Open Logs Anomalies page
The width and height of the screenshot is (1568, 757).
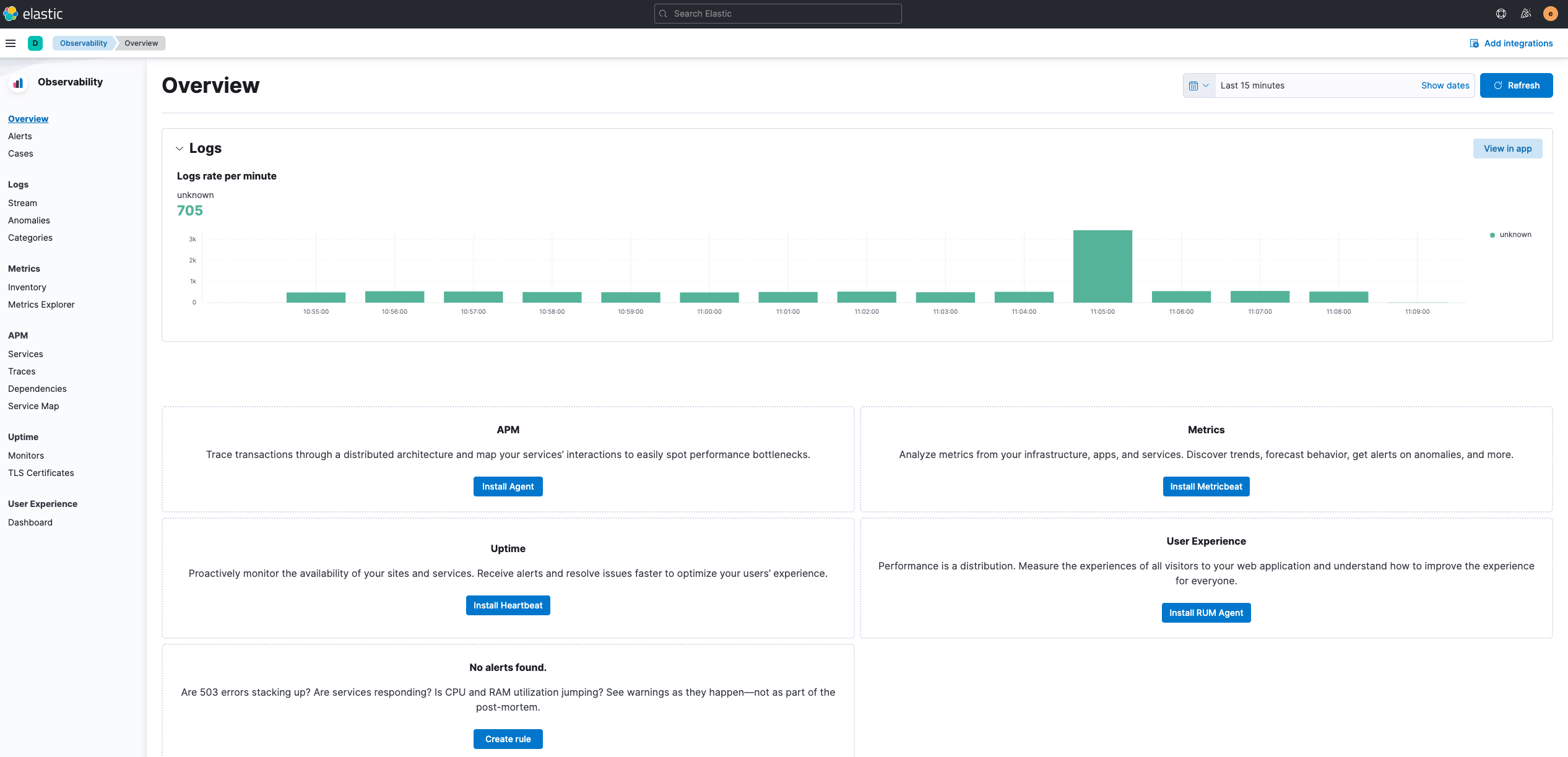29,220
